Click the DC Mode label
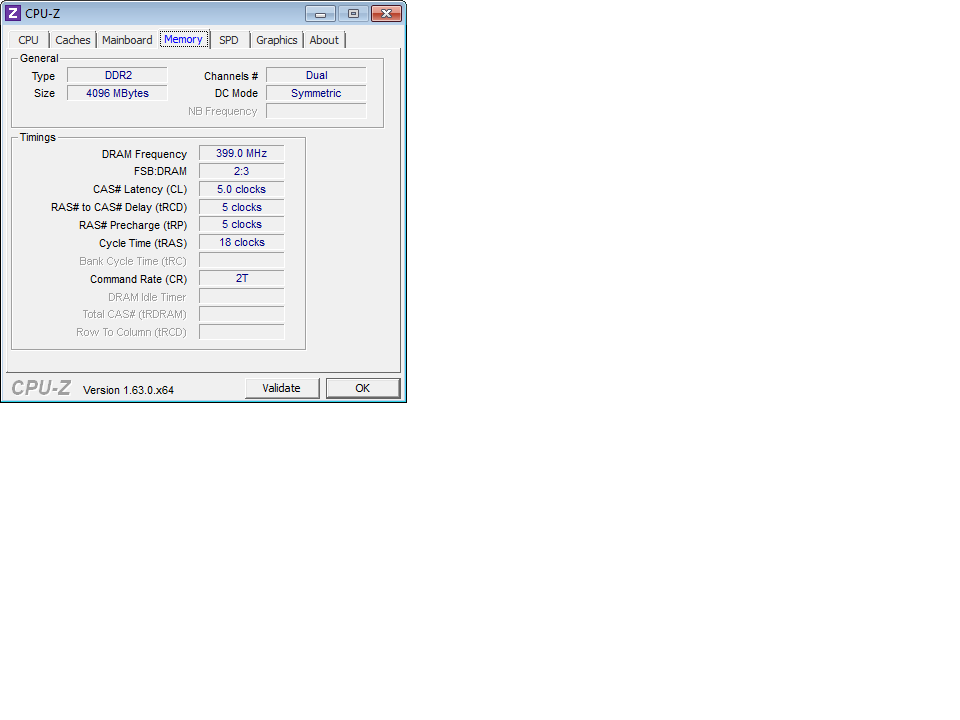960x720 pixels. point(236,93)
